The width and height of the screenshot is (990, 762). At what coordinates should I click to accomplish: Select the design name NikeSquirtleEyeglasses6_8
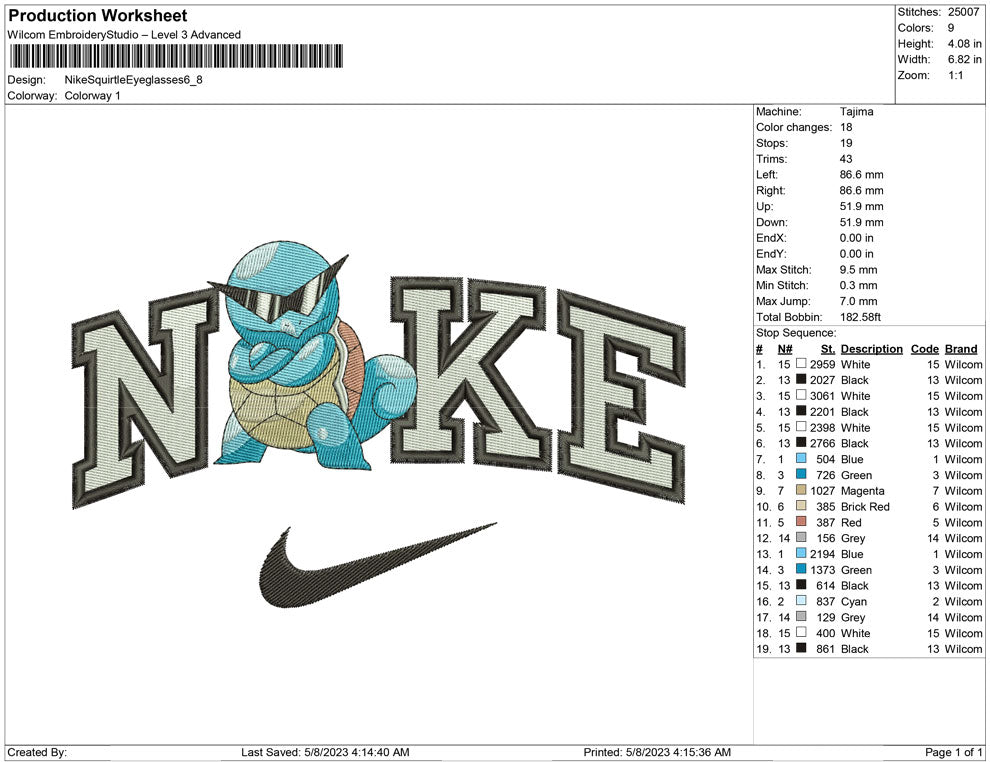pyautogui.click(x=133, y=80)
